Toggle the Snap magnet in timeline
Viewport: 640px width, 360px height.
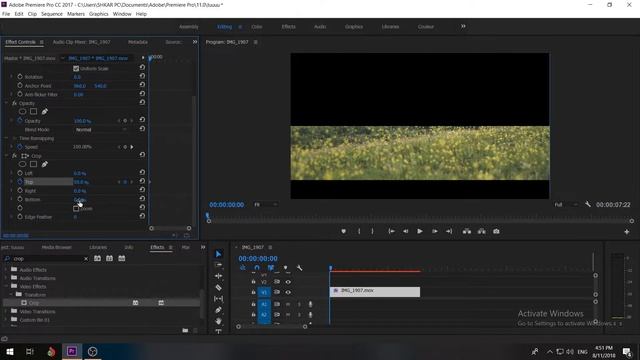point(257,268)
